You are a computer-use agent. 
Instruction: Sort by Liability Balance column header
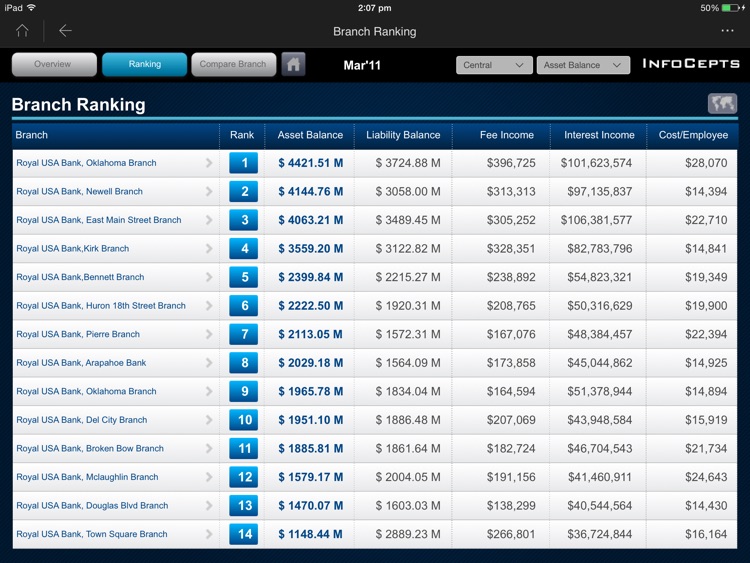click(403, 135)
